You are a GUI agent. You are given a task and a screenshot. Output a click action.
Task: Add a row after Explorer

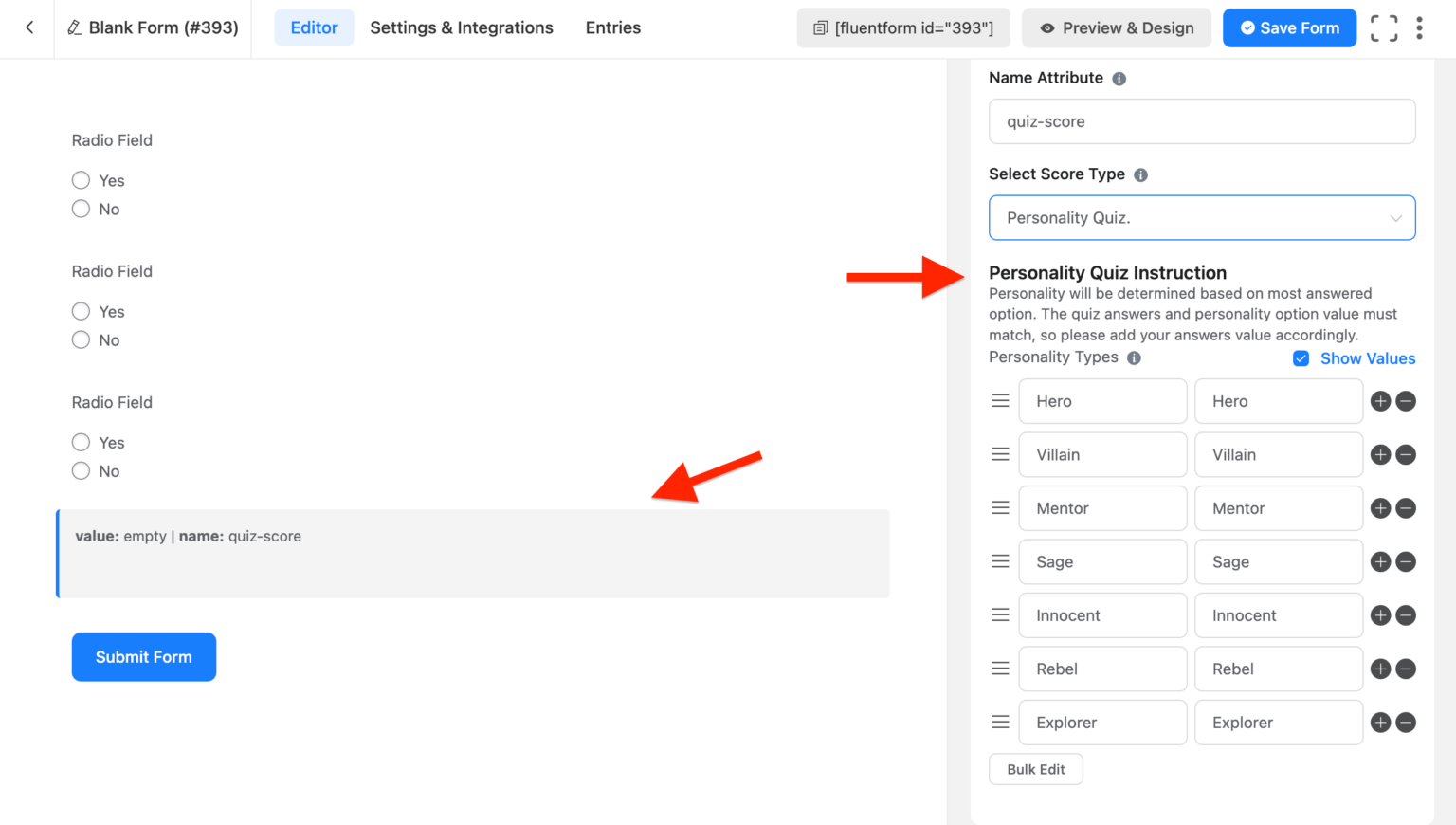pyautogui.click(x=1380, y=723)
